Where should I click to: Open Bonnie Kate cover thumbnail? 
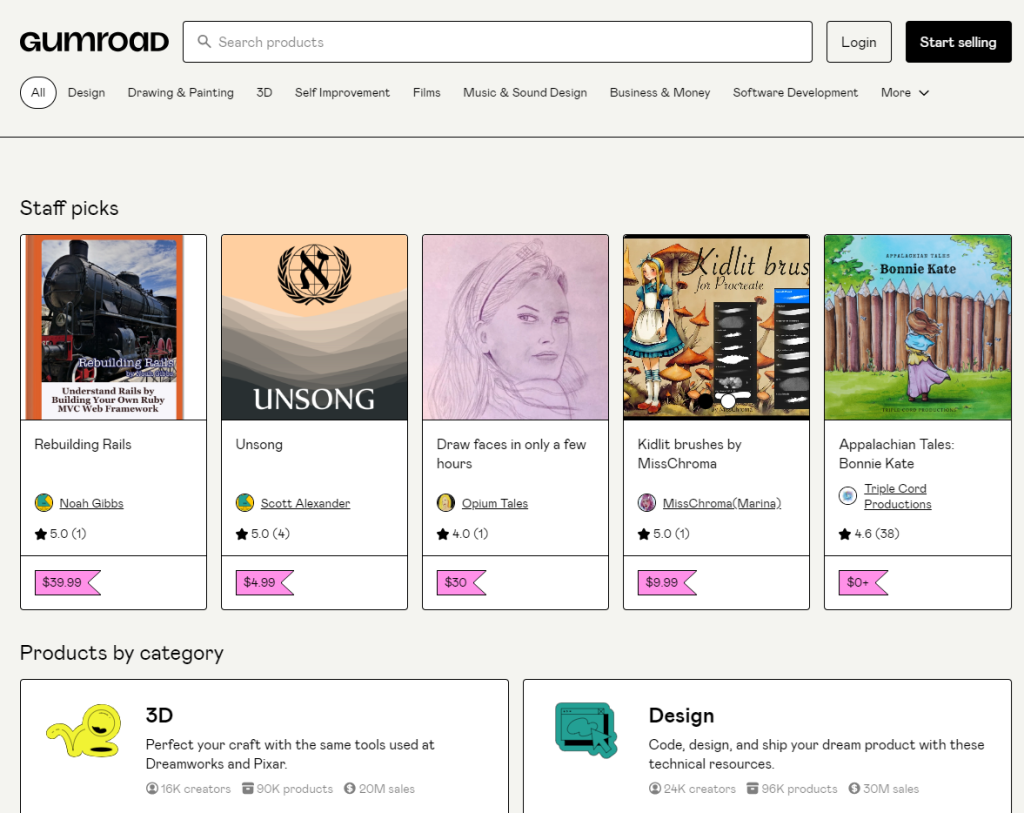click(x=918, y=327)
